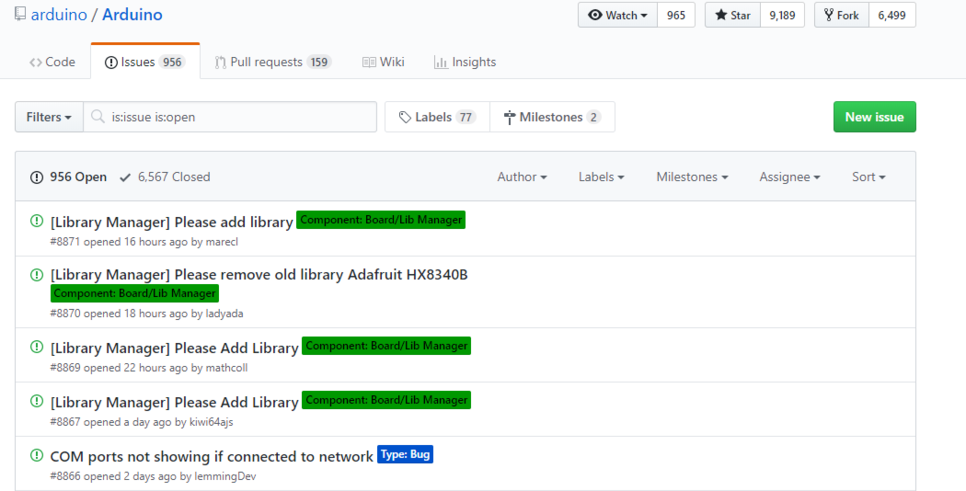
Task: Expand the Labels filter dropdown in list header
Action: [601, 177]
